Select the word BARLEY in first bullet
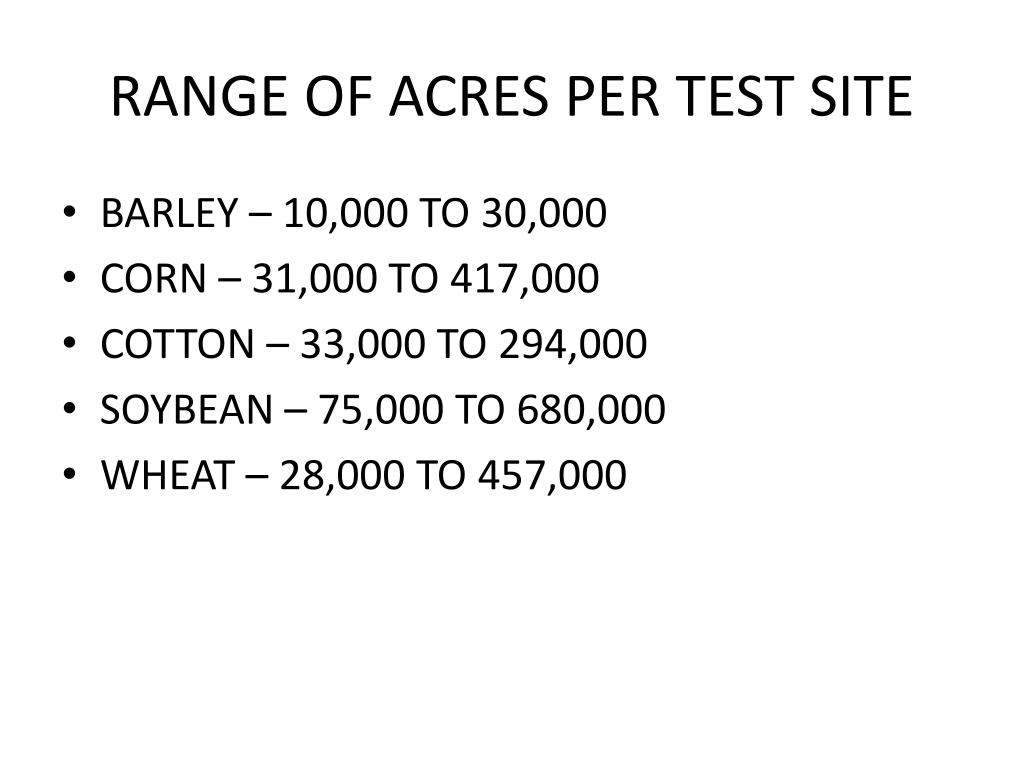 [x=169, y=213]
